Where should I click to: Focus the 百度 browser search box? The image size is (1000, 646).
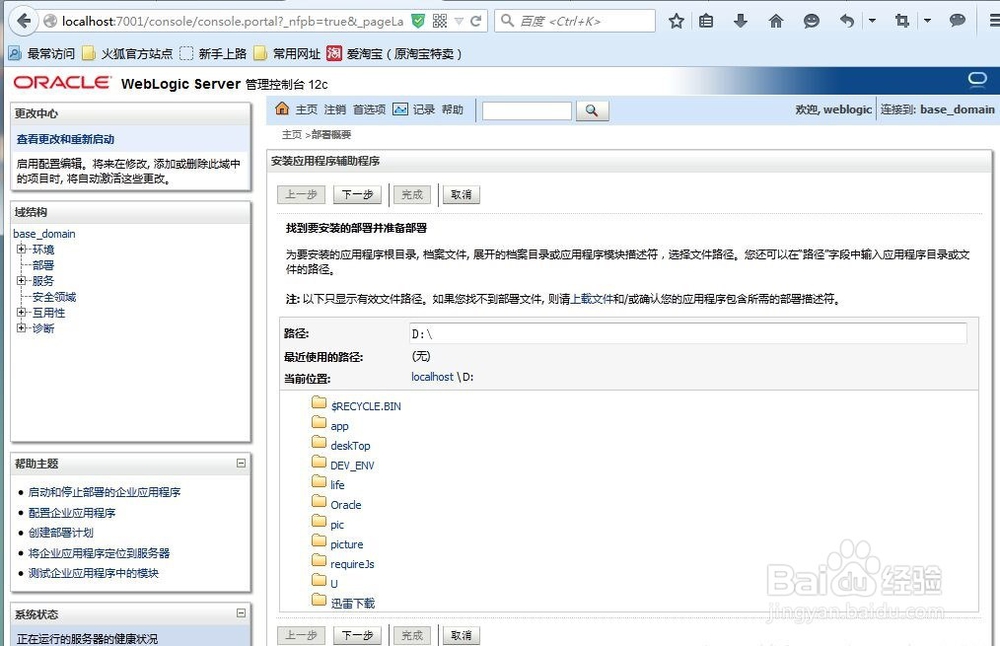pyautogui.click(x=575, y=21)
